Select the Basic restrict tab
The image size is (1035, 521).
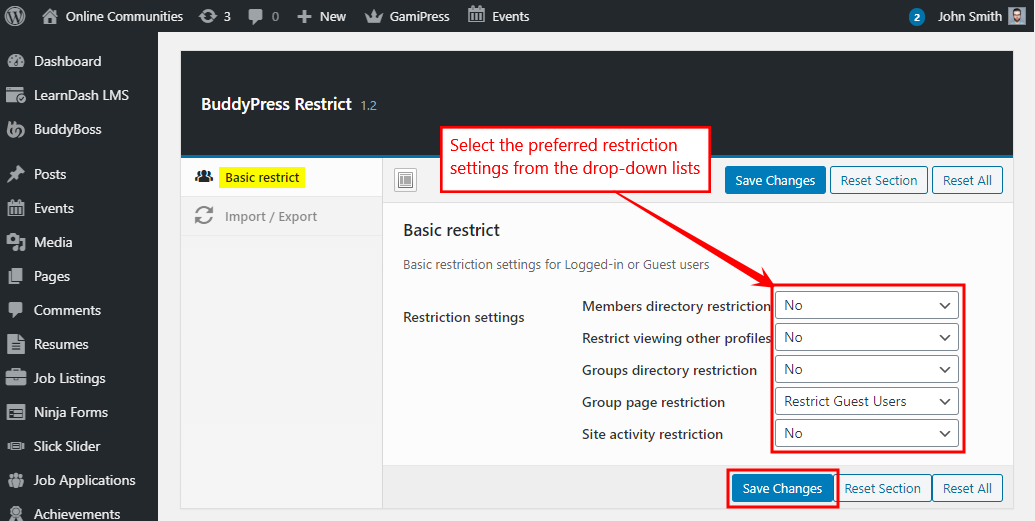[262, 177]
